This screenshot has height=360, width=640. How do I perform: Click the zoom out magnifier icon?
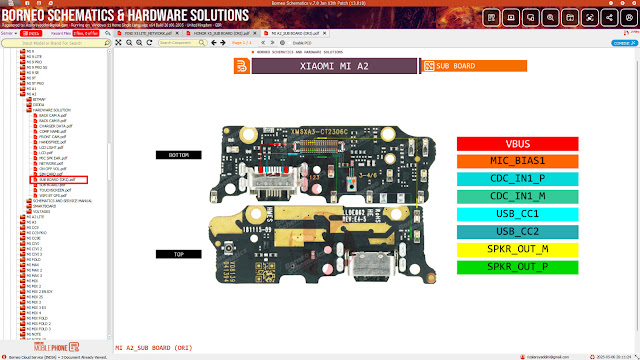click(129, 42)
